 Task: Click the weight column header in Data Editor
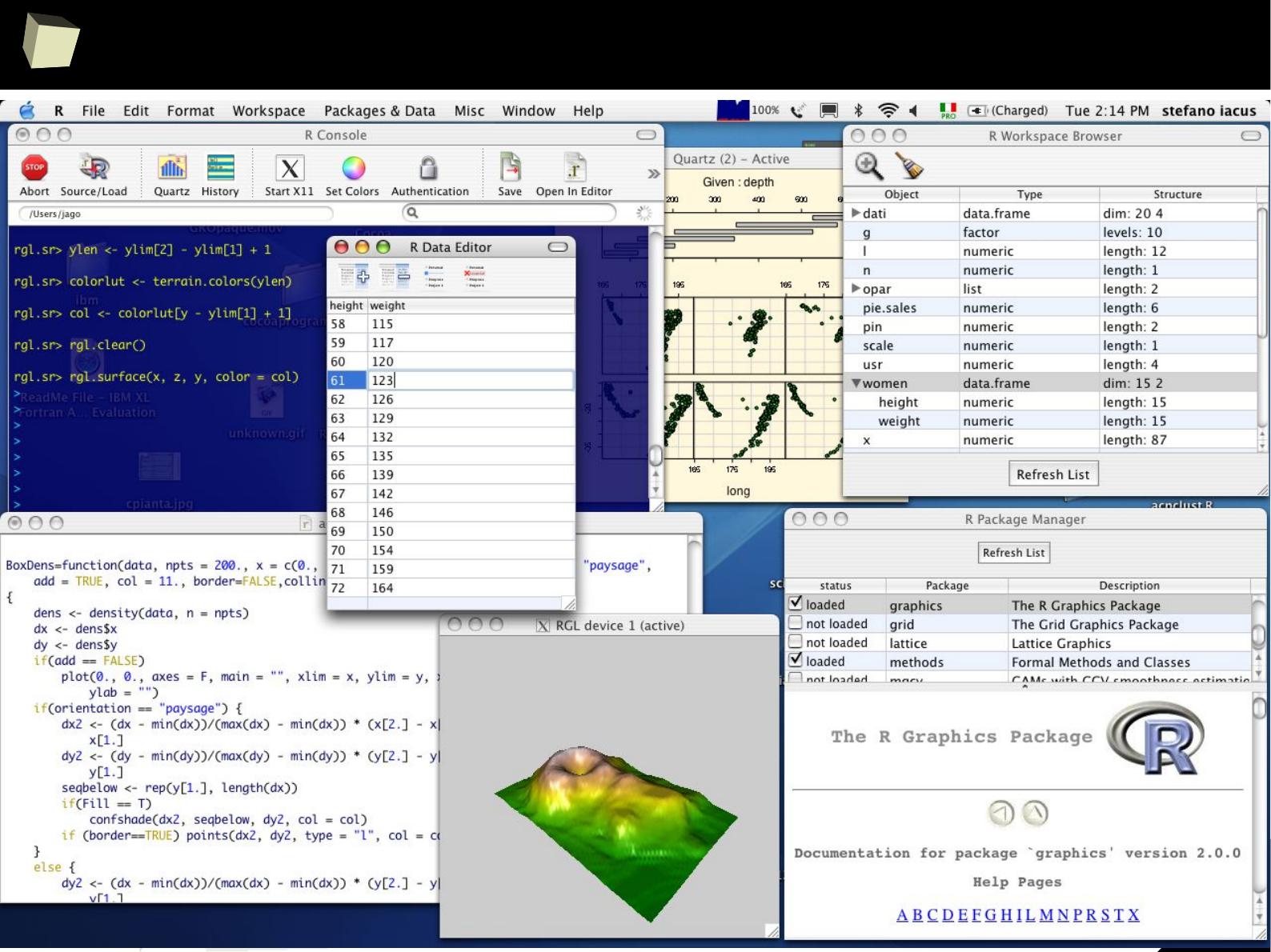pyautogui.click(x=471, y=306)
